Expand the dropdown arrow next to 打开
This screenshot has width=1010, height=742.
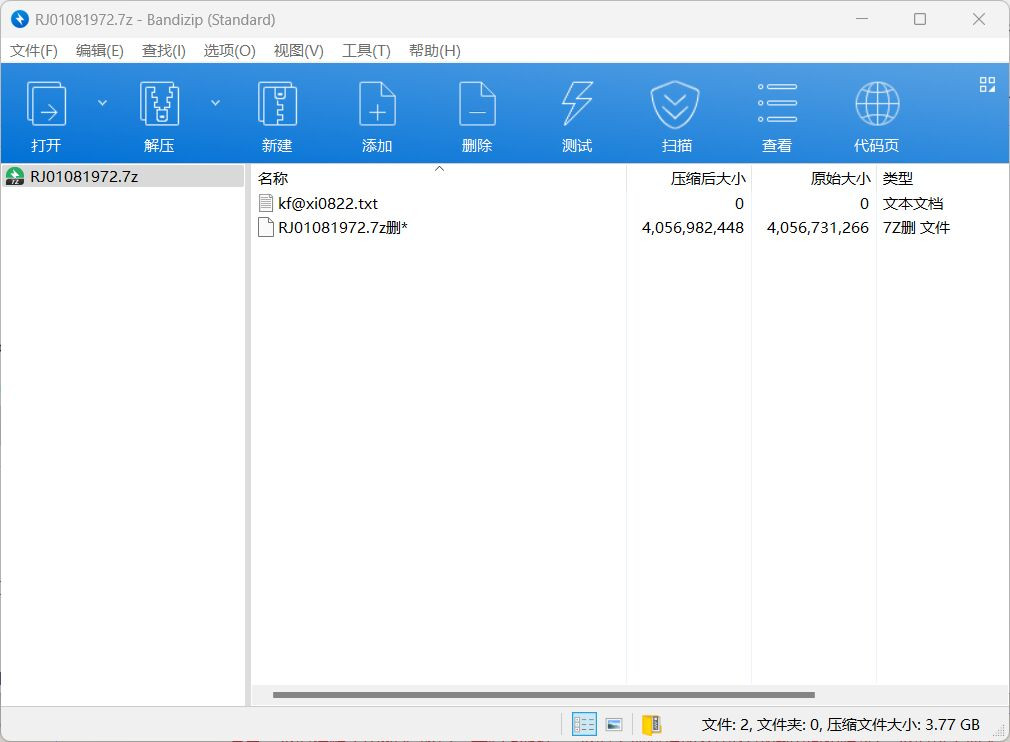[x=102, y=102]
